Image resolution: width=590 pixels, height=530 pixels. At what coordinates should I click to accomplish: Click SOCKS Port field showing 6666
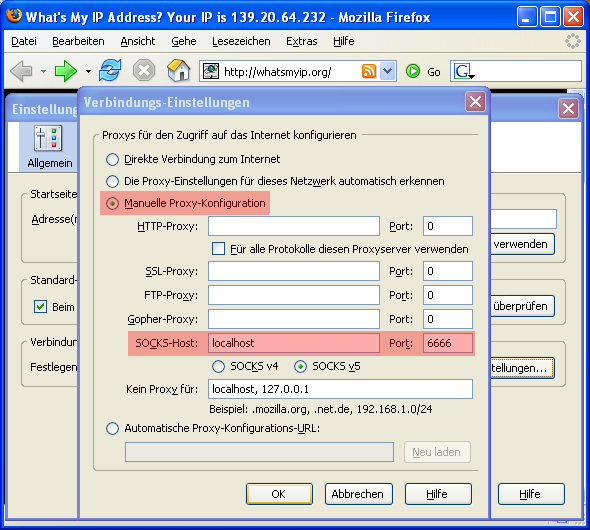pos(448,343)
